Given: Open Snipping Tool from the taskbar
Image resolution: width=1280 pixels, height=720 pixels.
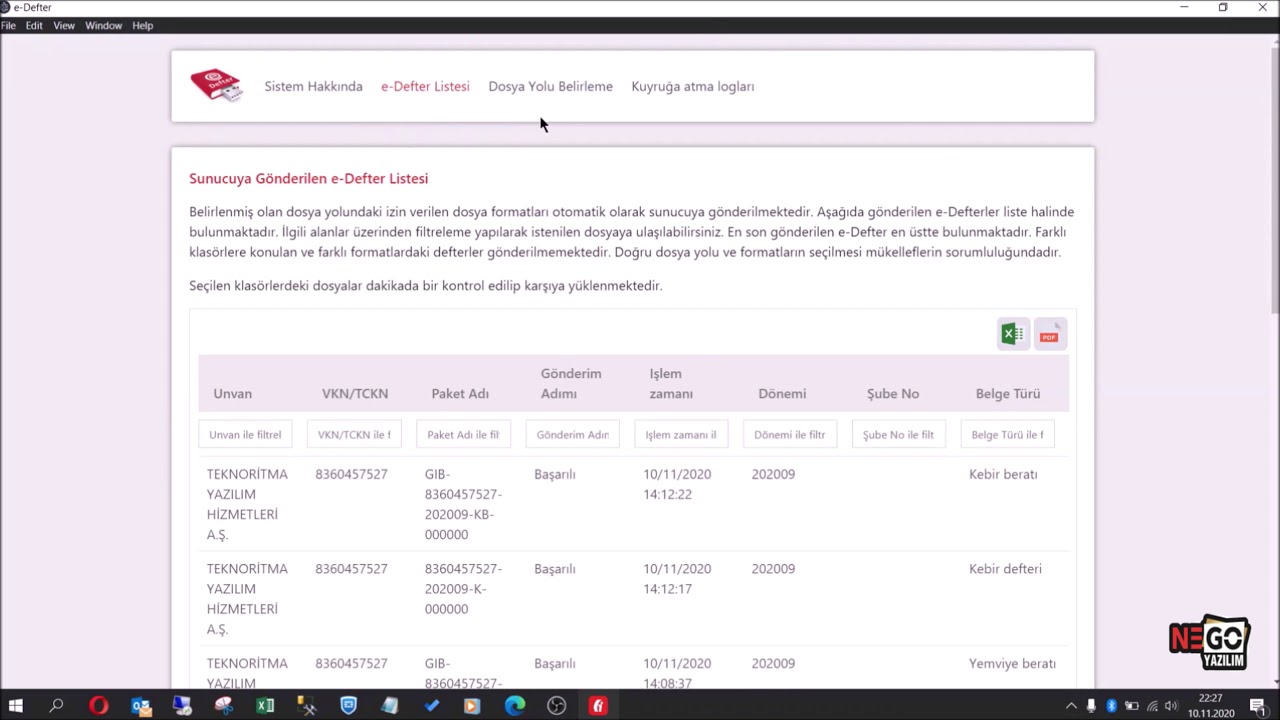Looking at the screenshot, I should click(x=223, y=706).
